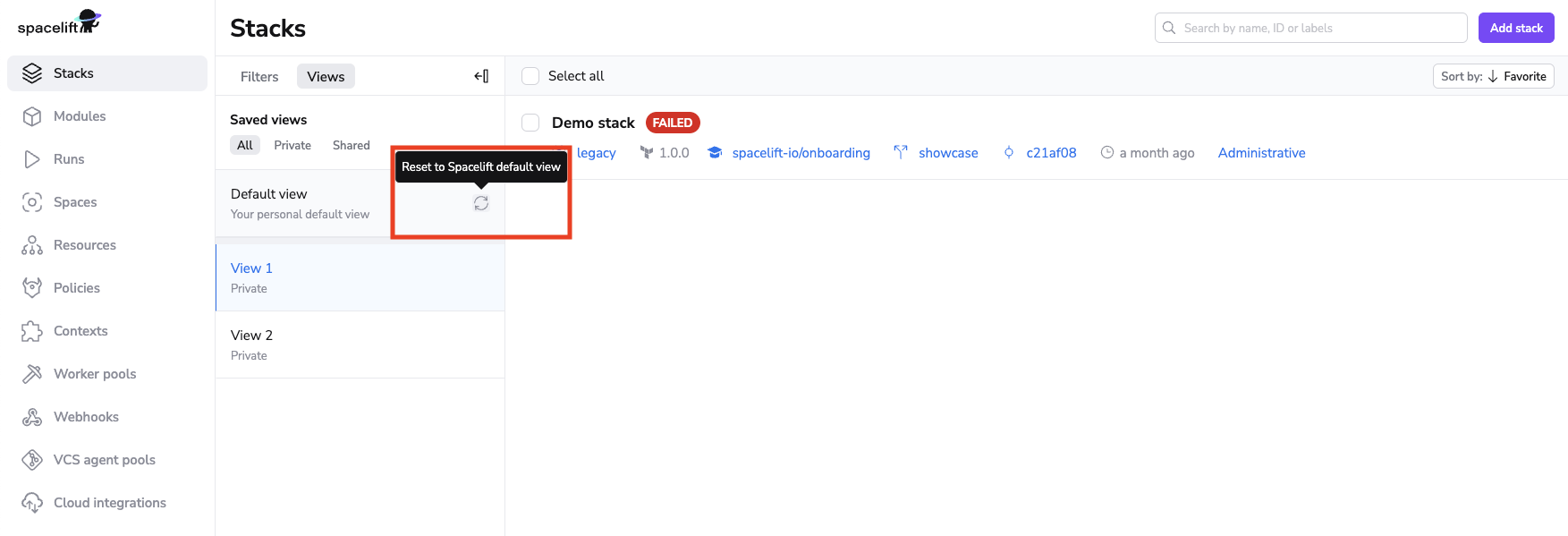The height and width of the screenshot is (536, 1568).
Task: Click the Spacelift logo
Action: 59,23
